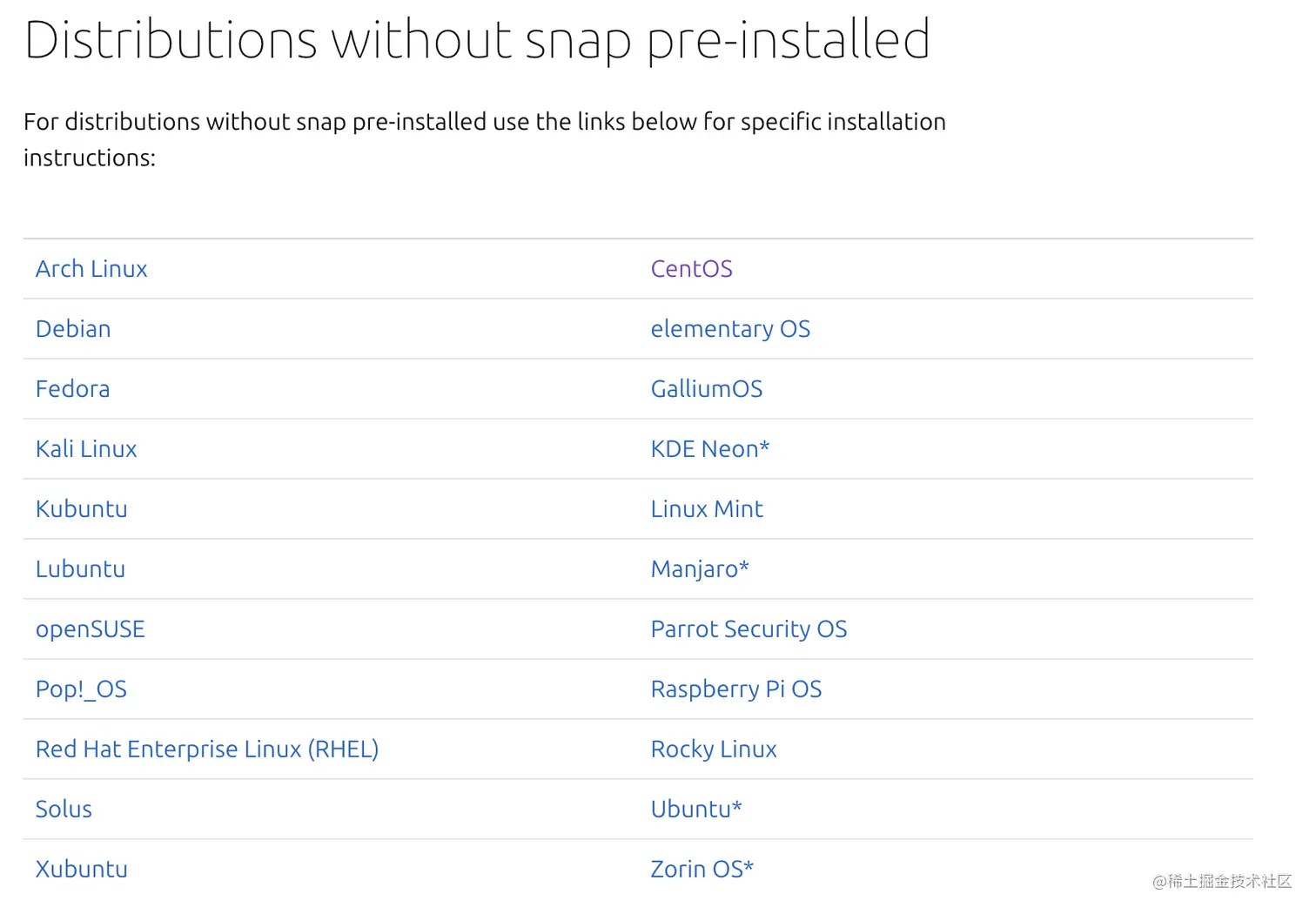Open Debian installation instructions
1316x914 pixels.
73,329
